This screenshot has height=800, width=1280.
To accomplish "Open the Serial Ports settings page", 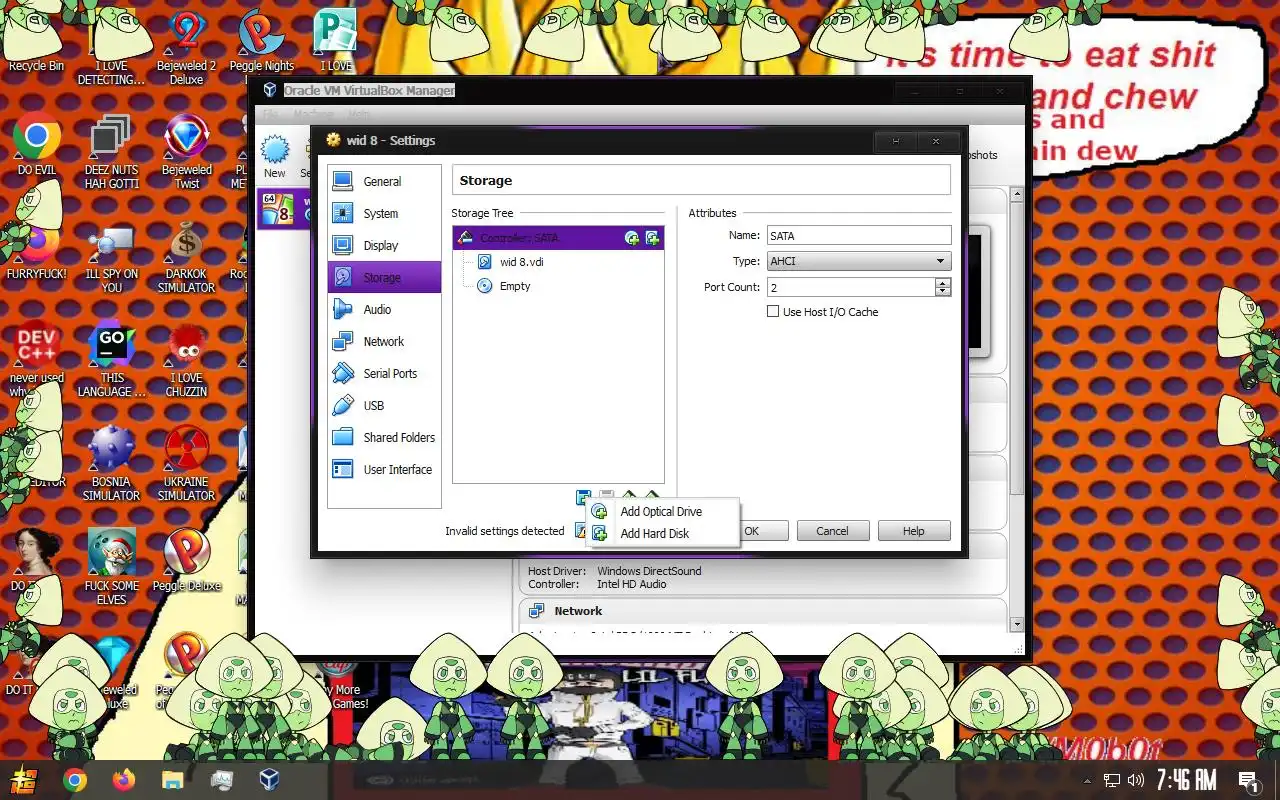I will [384, 373].
